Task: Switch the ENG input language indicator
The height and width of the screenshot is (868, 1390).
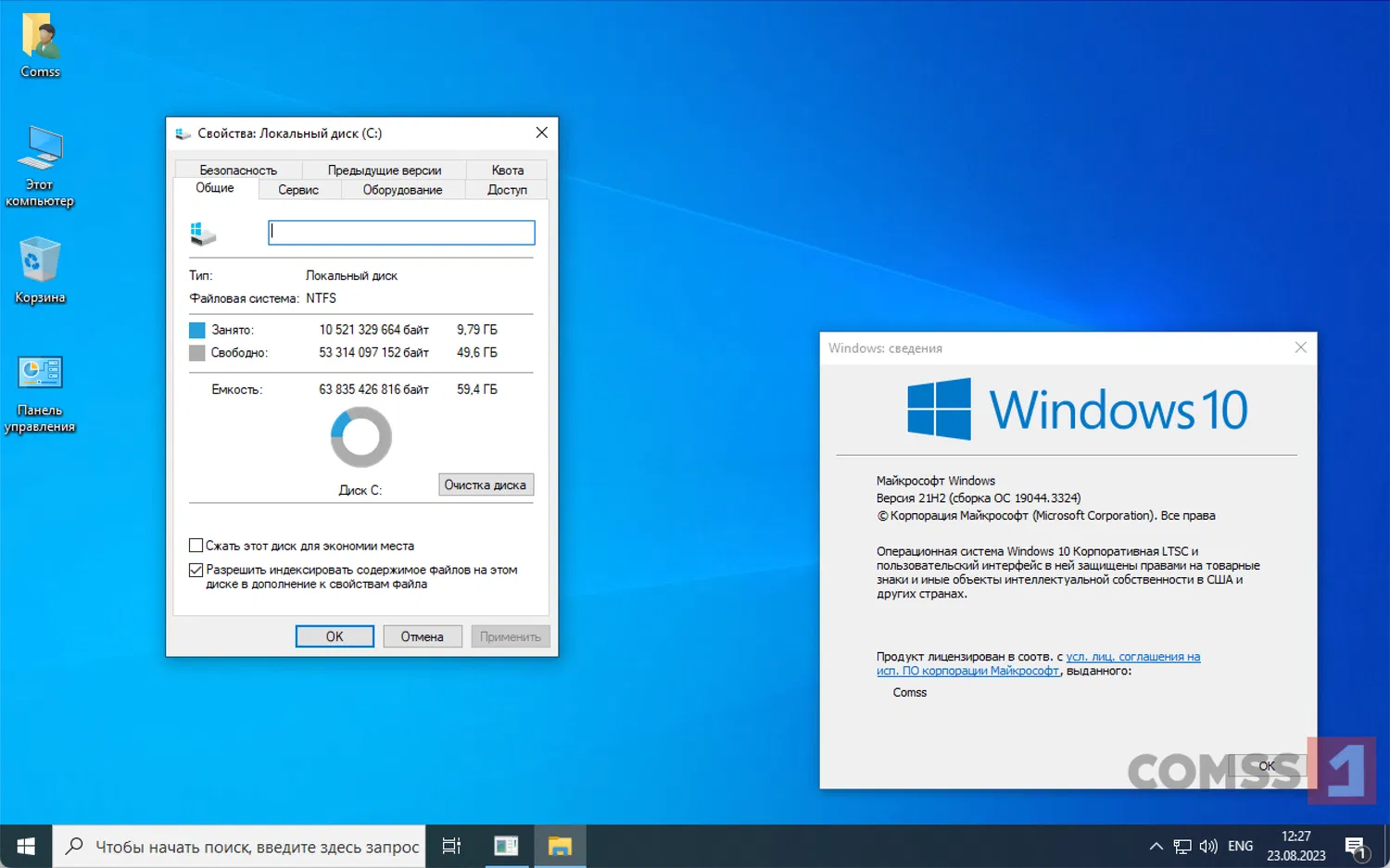Action: tap(1240, 846)
